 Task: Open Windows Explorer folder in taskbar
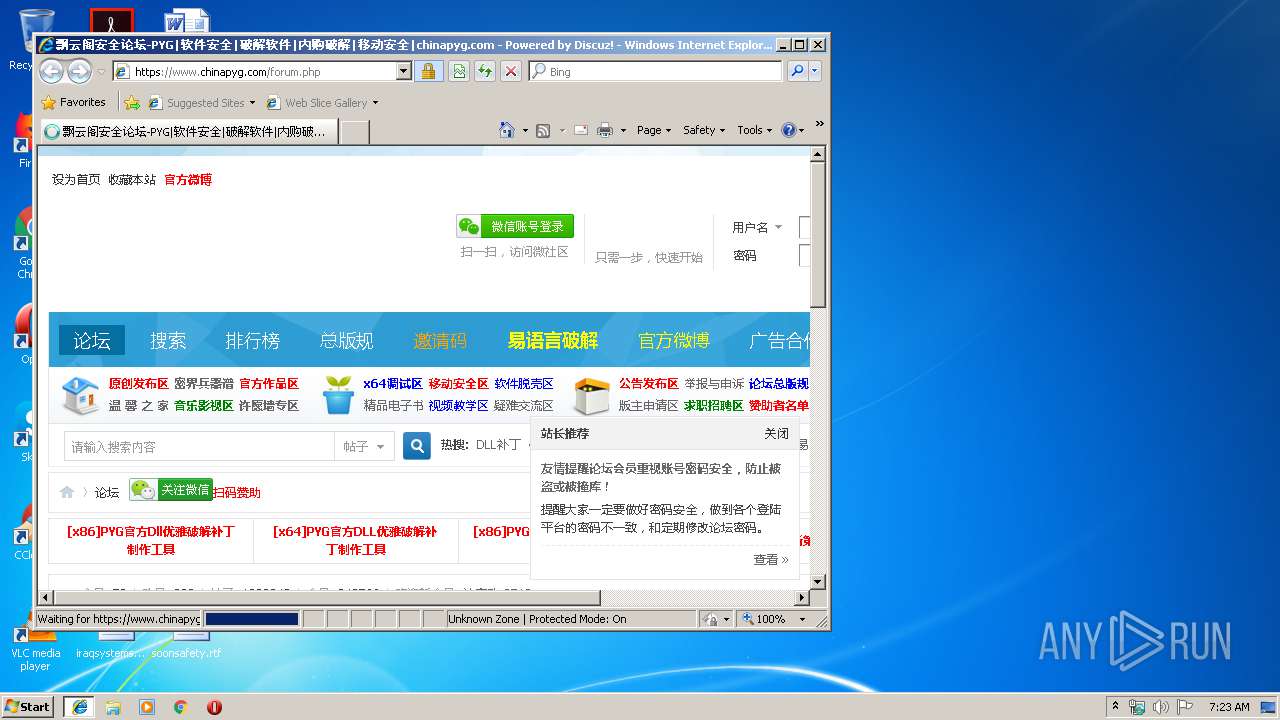click(113, 707)
